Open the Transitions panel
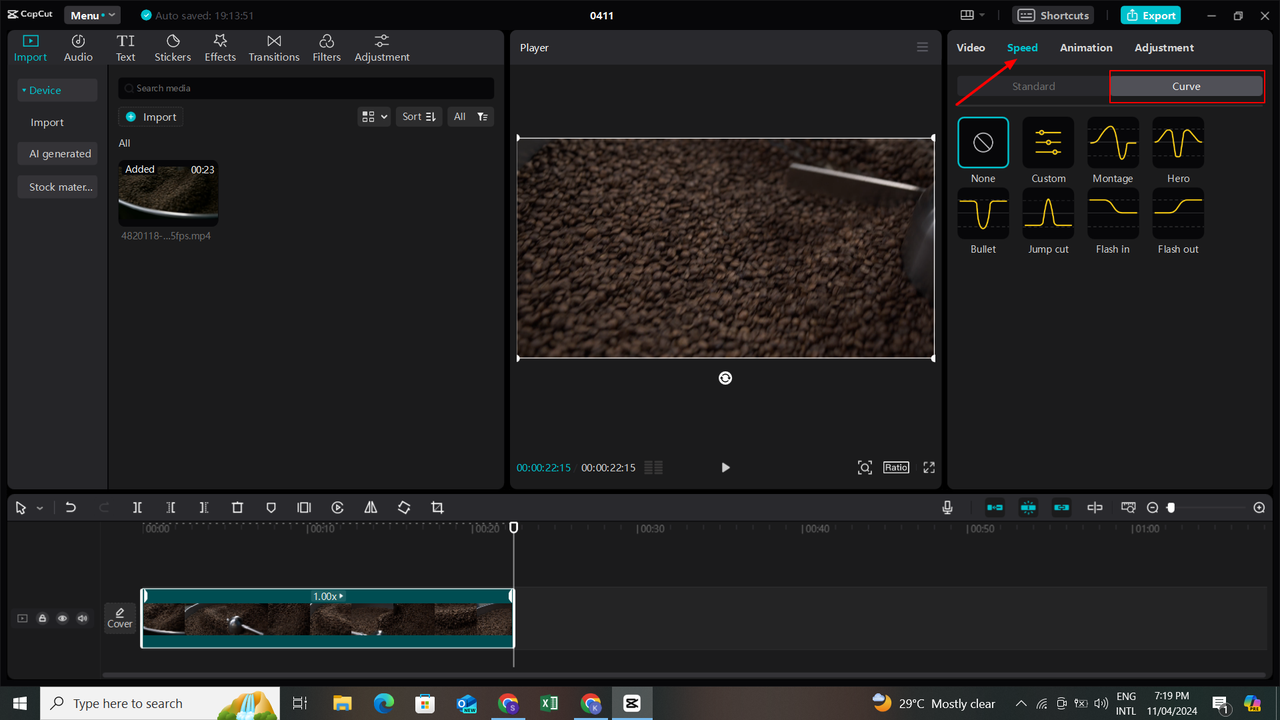Image resolution: width=1280 pixels, height=720 pixels. [273, 47]
